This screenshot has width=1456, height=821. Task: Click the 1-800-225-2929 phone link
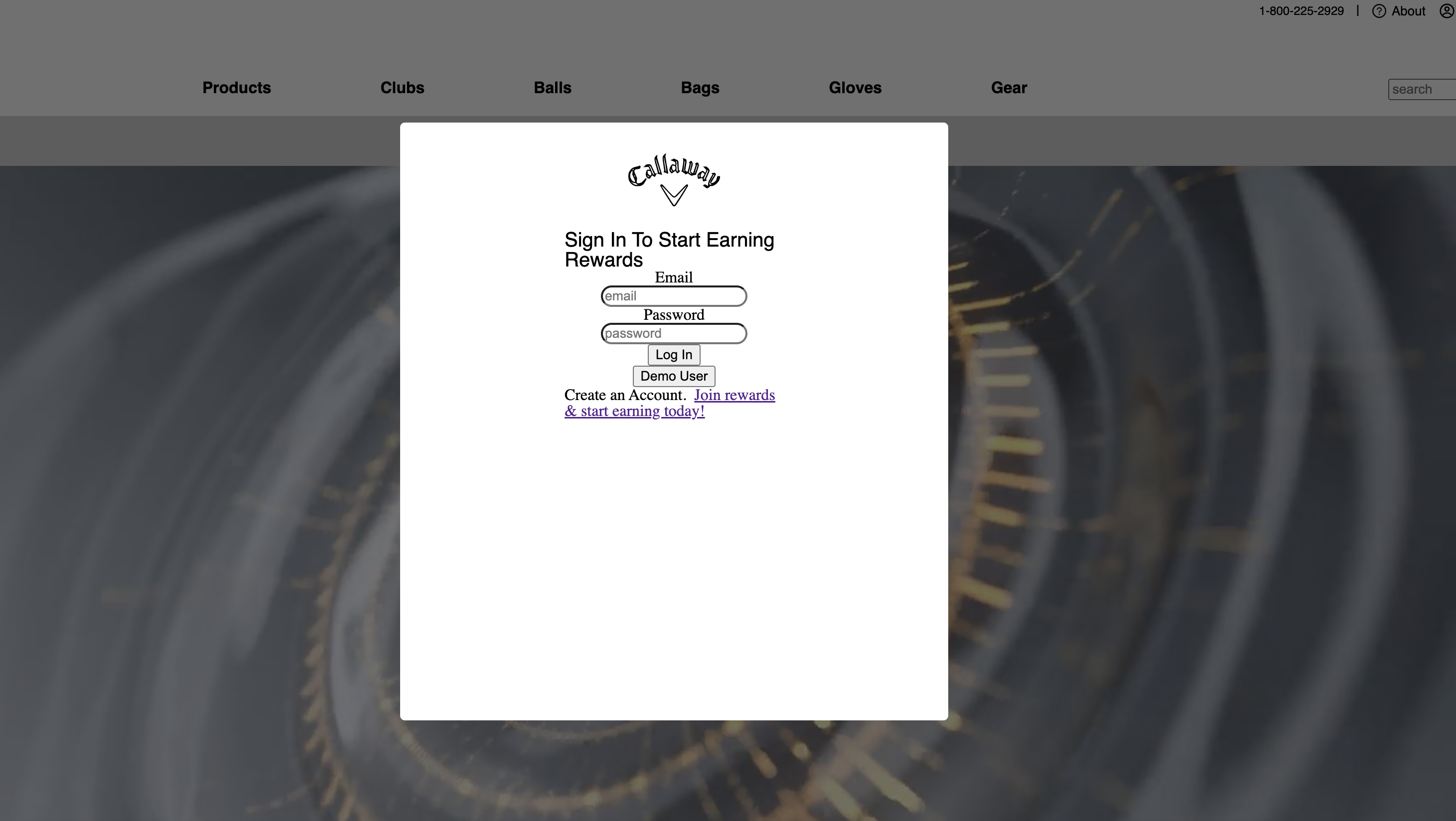coord(1301,11)
